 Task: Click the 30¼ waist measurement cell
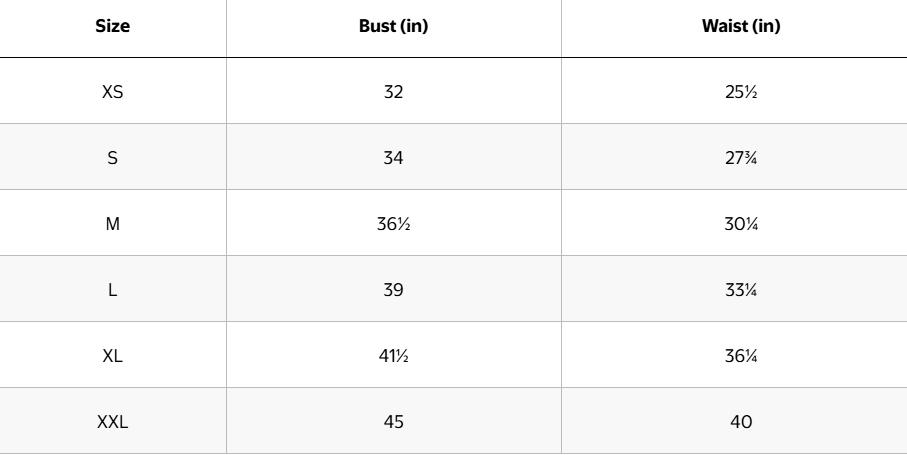click(x=741, y=223)
